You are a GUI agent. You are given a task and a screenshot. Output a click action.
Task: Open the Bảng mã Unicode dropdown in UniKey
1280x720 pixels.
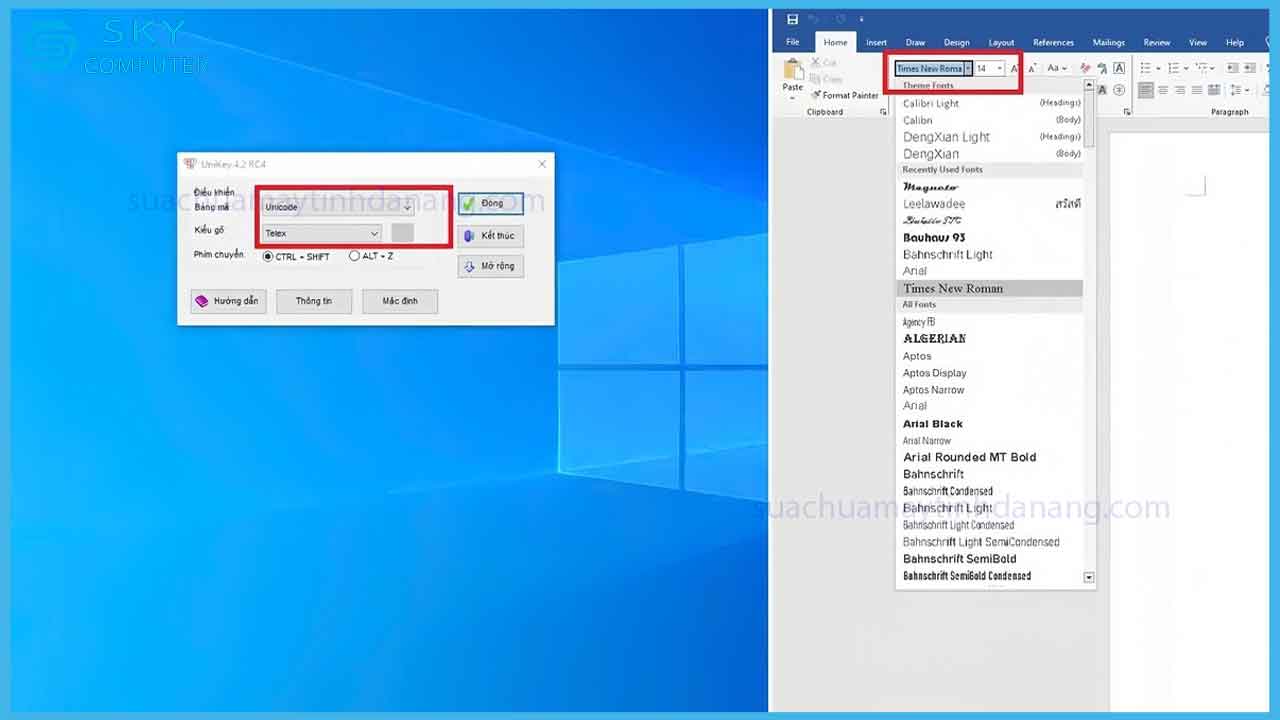(338, 207)
